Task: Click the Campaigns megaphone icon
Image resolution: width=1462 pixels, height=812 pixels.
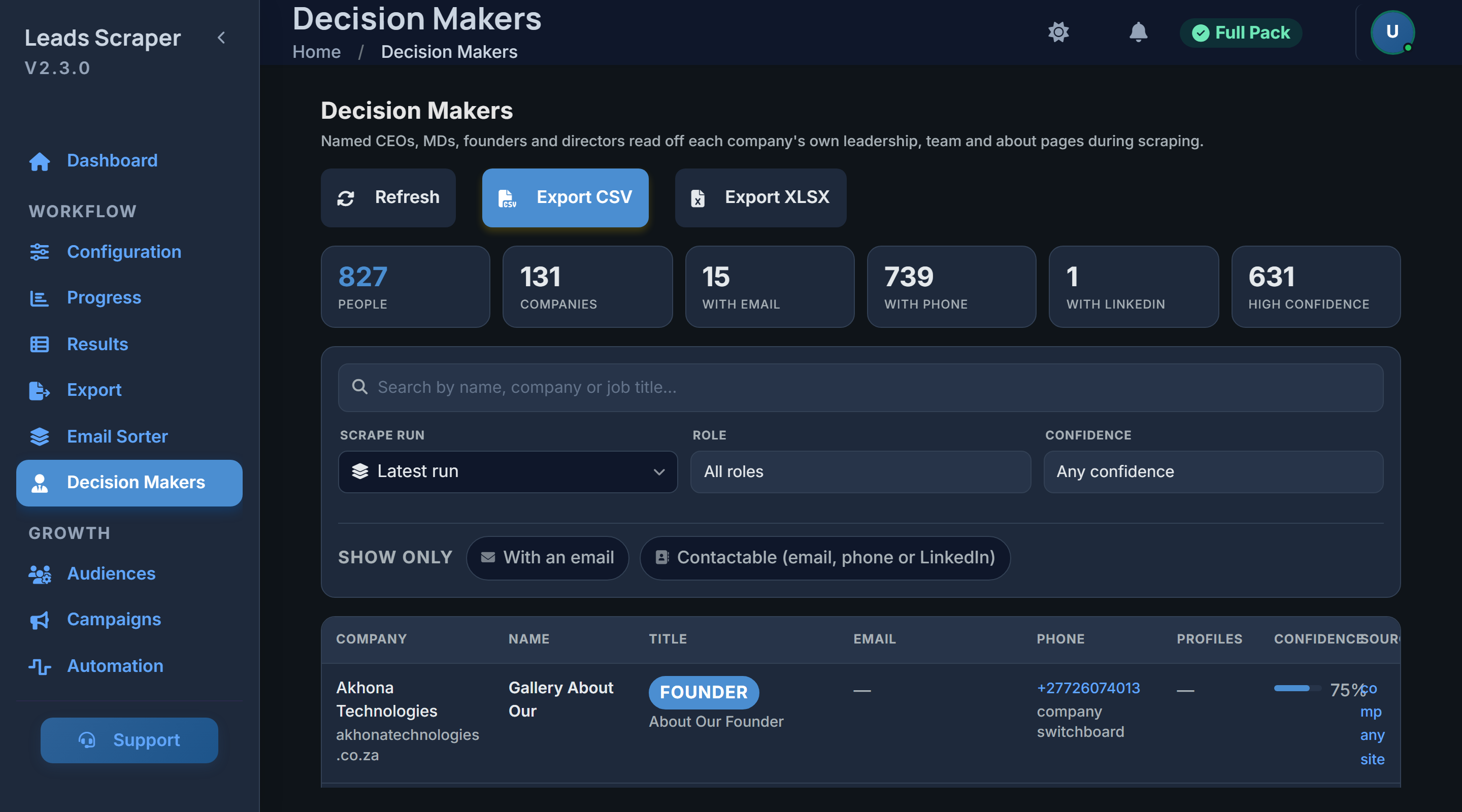Action: point(39,620)
